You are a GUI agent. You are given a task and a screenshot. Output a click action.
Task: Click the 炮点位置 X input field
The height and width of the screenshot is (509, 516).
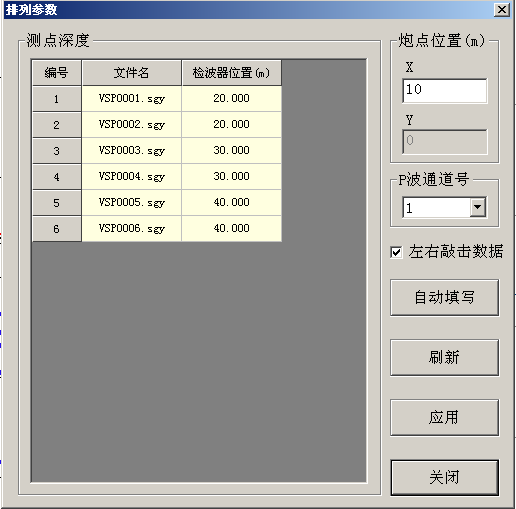tap(445, 91)
